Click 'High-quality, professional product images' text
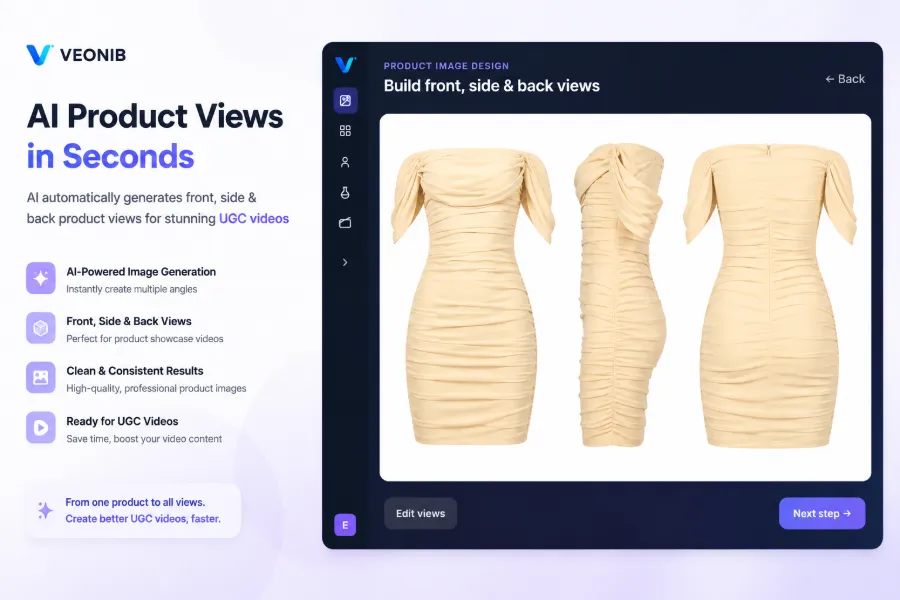Screen dimensions: 900x600 tap(156, 388)
